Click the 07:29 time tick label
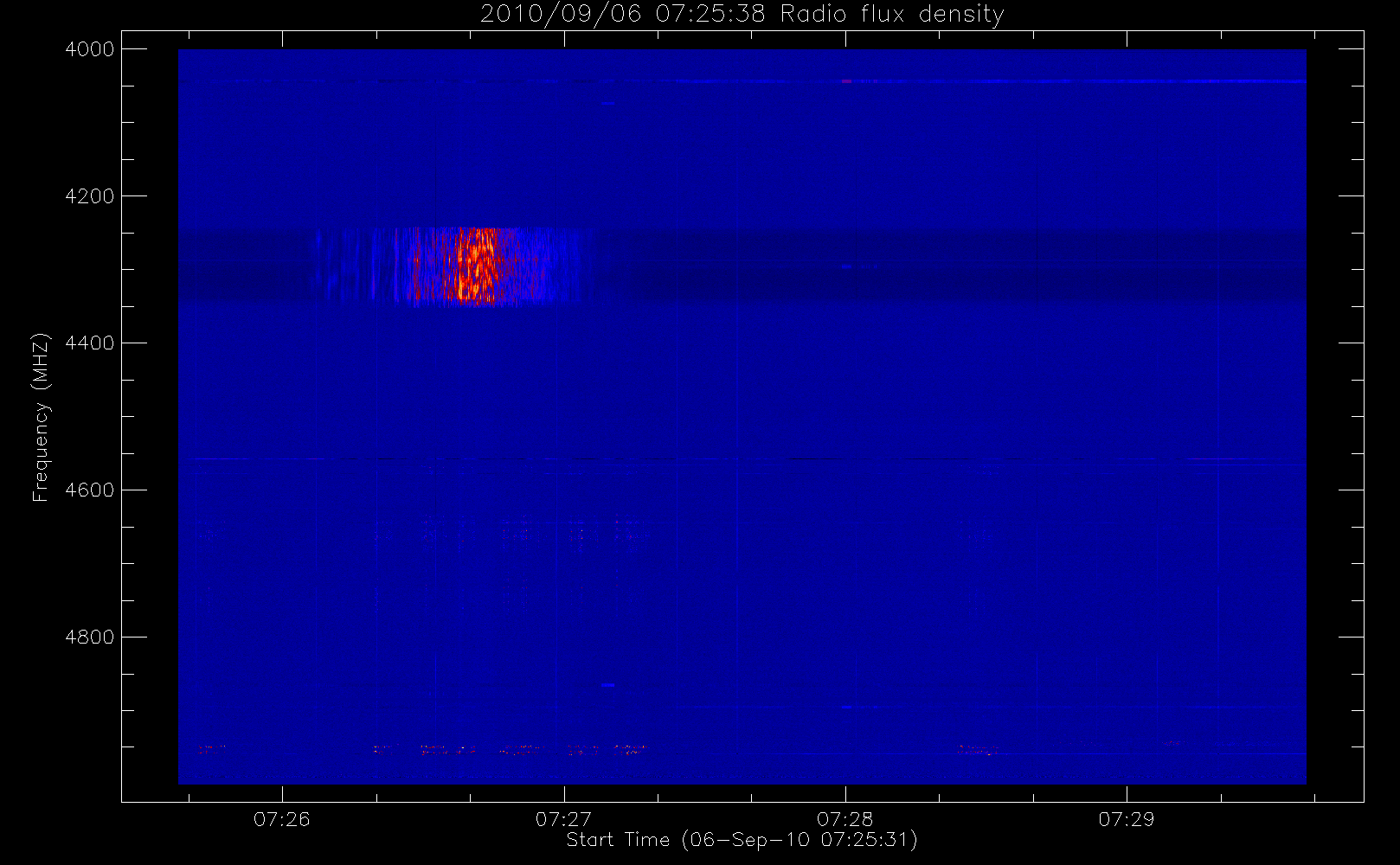Viewport: 1400px width, 865px height. [x=1127, y=819]
